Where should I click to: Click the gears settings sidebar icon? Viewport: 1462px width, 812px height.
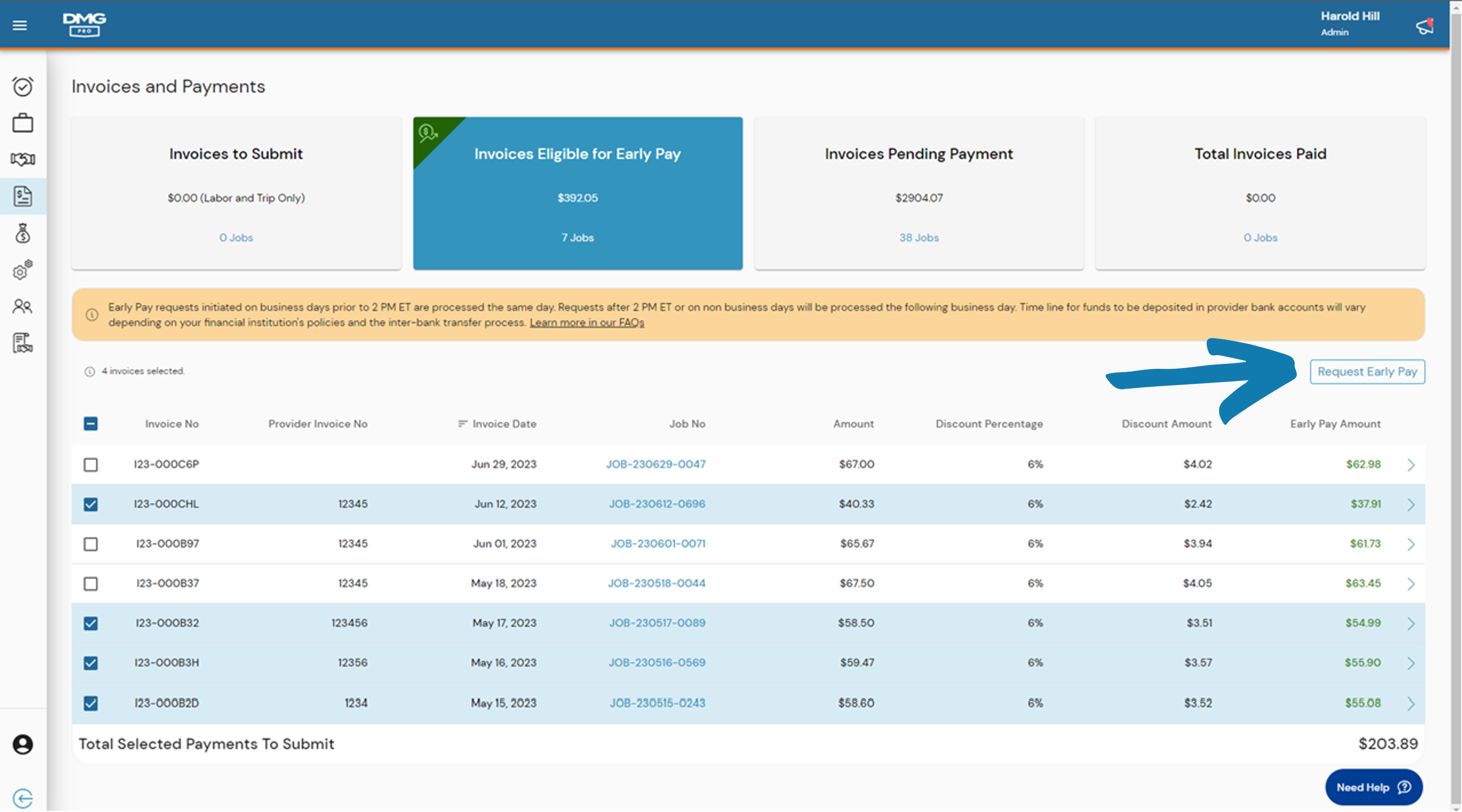[23, 270]
